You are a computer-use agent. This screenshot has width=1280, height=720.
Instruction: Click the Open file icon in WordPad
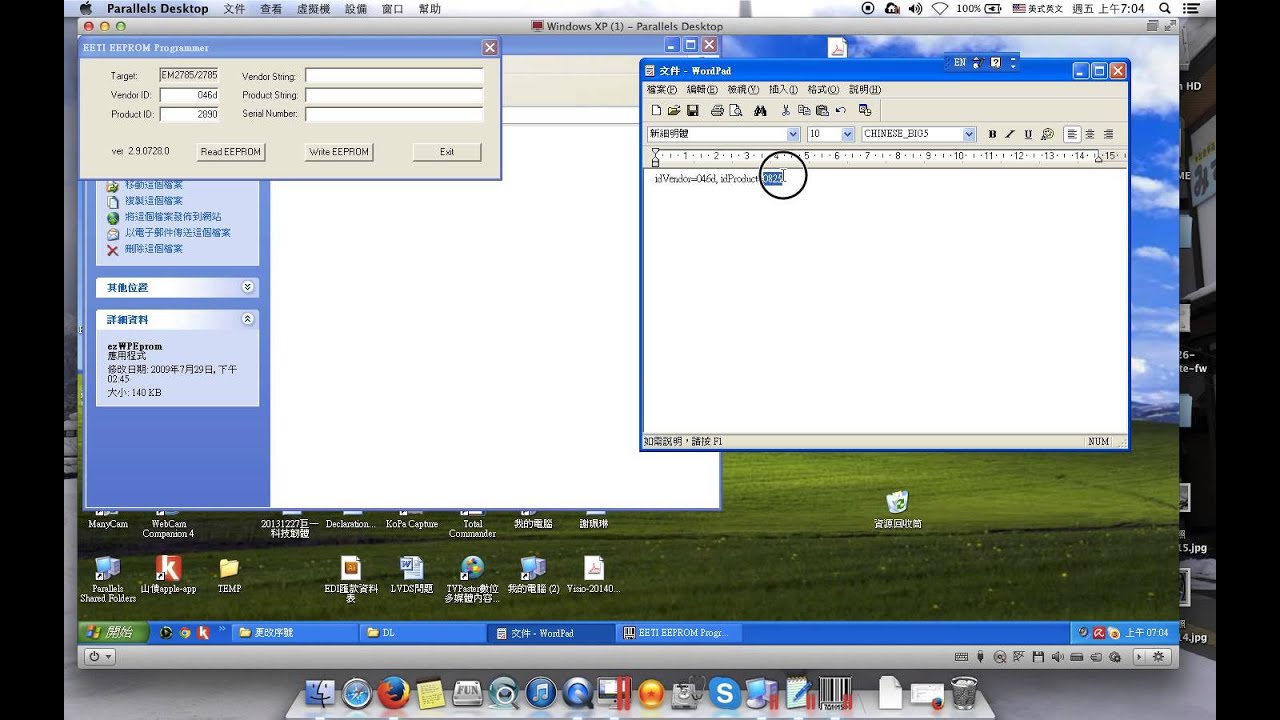point(674,110)
